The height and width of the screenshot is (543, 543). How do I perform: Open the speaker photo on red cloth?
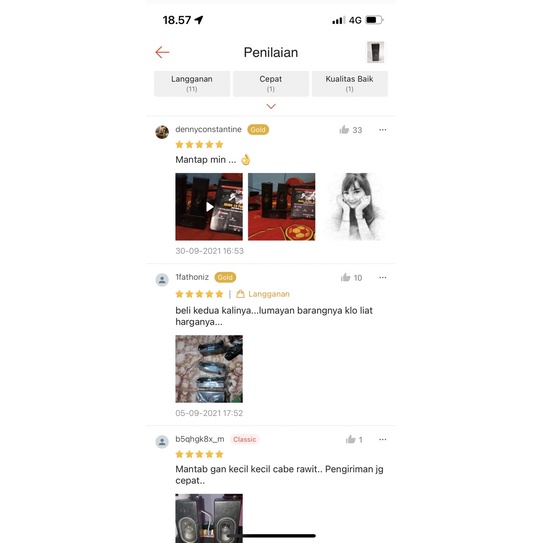tap(282, 207)
